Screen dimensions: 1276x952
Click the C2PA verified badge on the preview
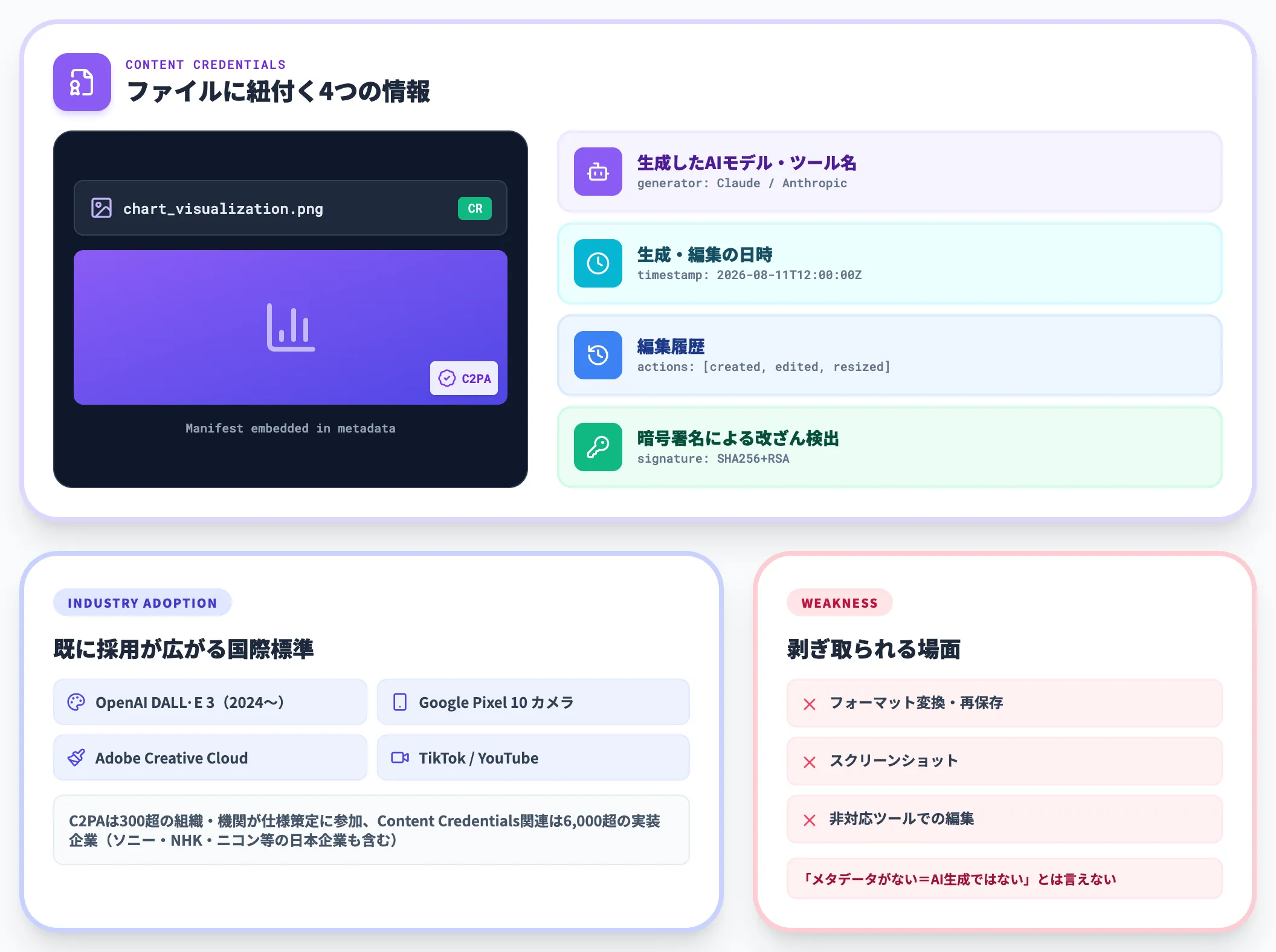(464, 378)
